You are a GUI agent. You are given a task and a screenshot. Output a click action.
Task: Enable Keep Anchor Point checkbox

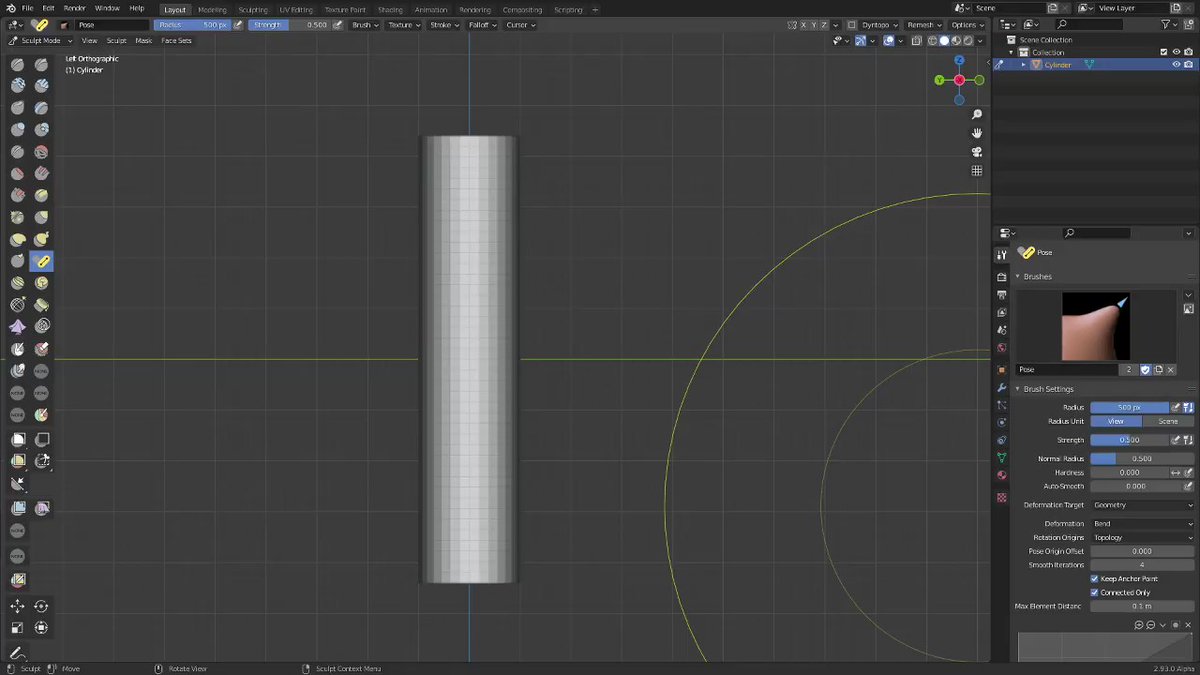(x=1094, y=579)
